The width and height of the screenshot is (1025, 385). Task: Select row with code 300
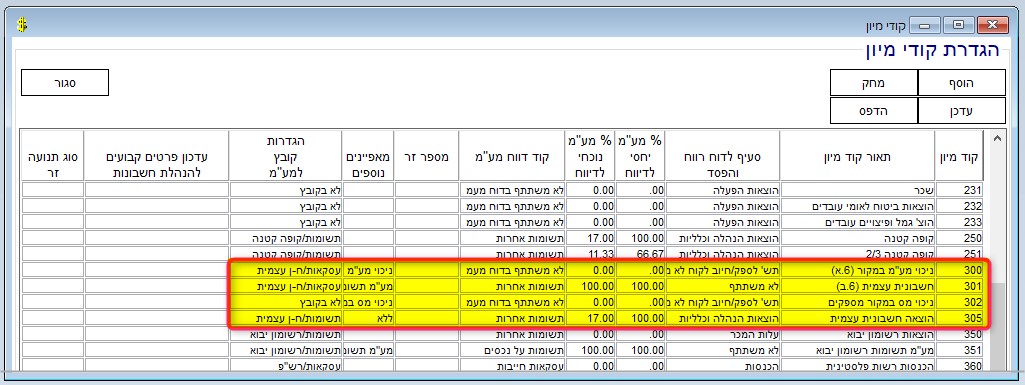coord(503,269)
